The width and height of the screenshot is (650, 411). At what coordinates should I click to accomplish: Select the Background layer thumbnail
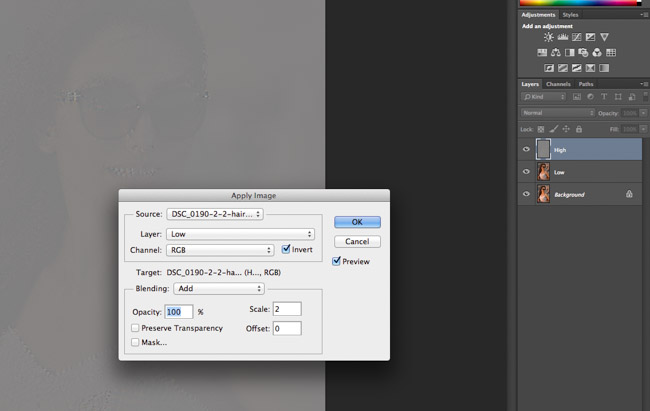click(543, 194)
